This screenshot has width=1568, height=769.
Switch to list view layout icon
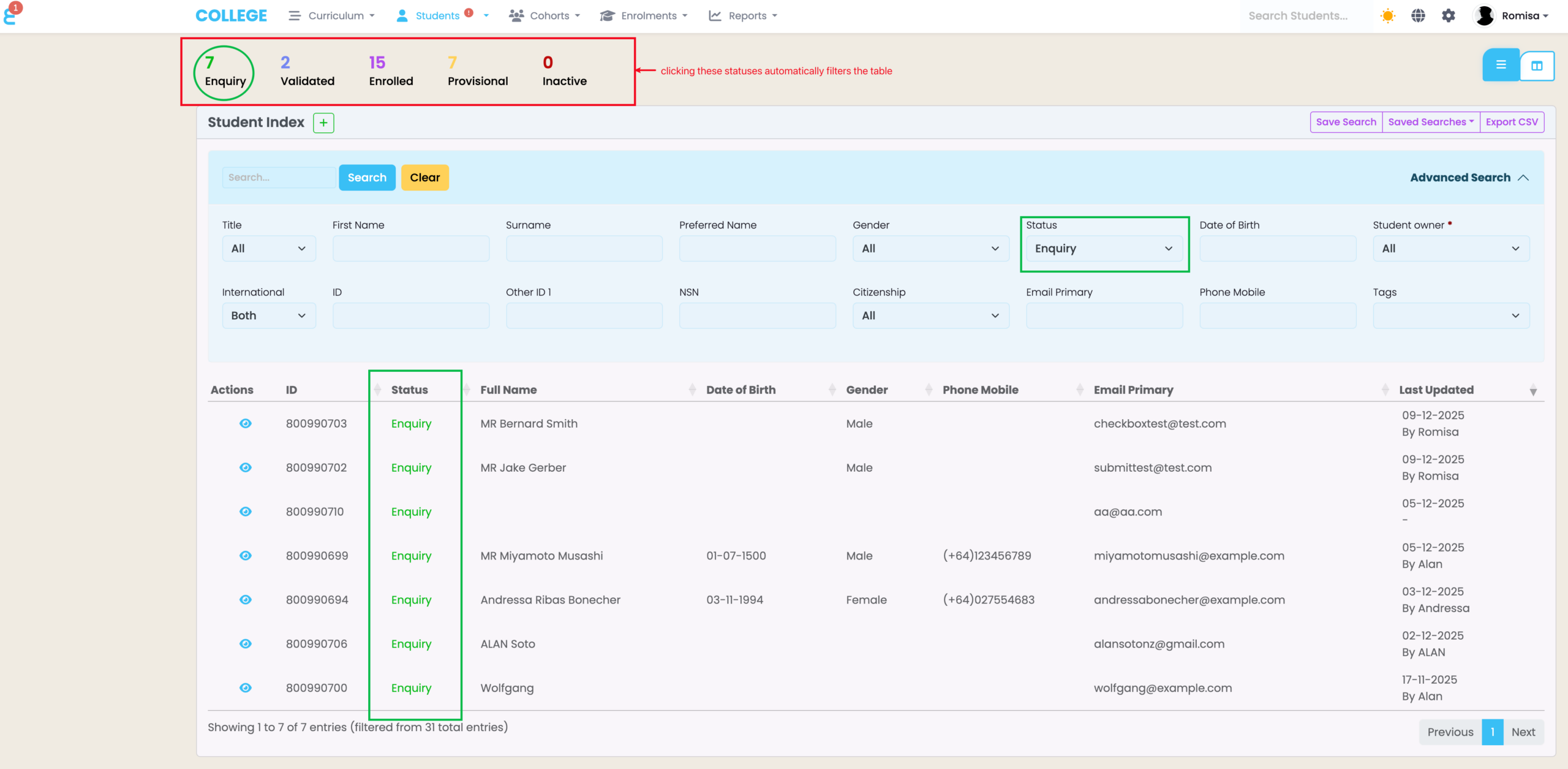click(x=1501, y=65)
